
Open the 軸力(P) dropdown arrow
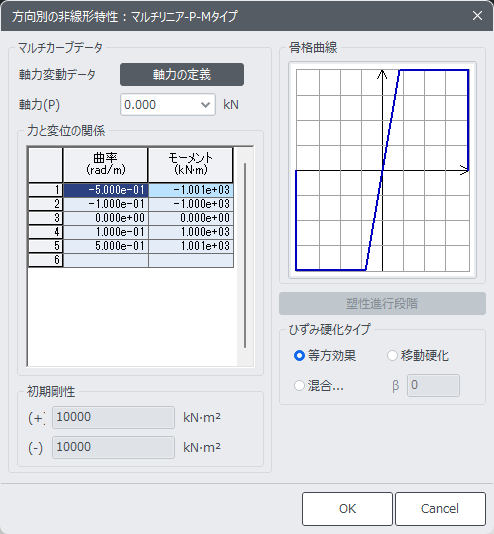(x=205, y=105)
